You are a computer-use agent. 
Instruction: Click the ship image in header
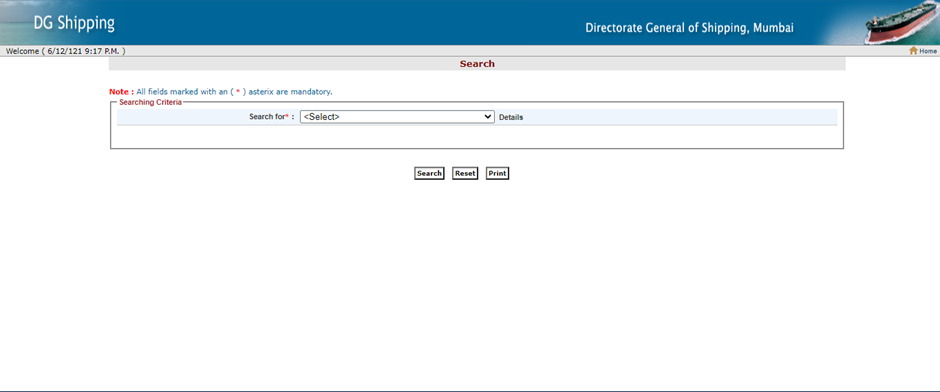click(x=900, y=23)
